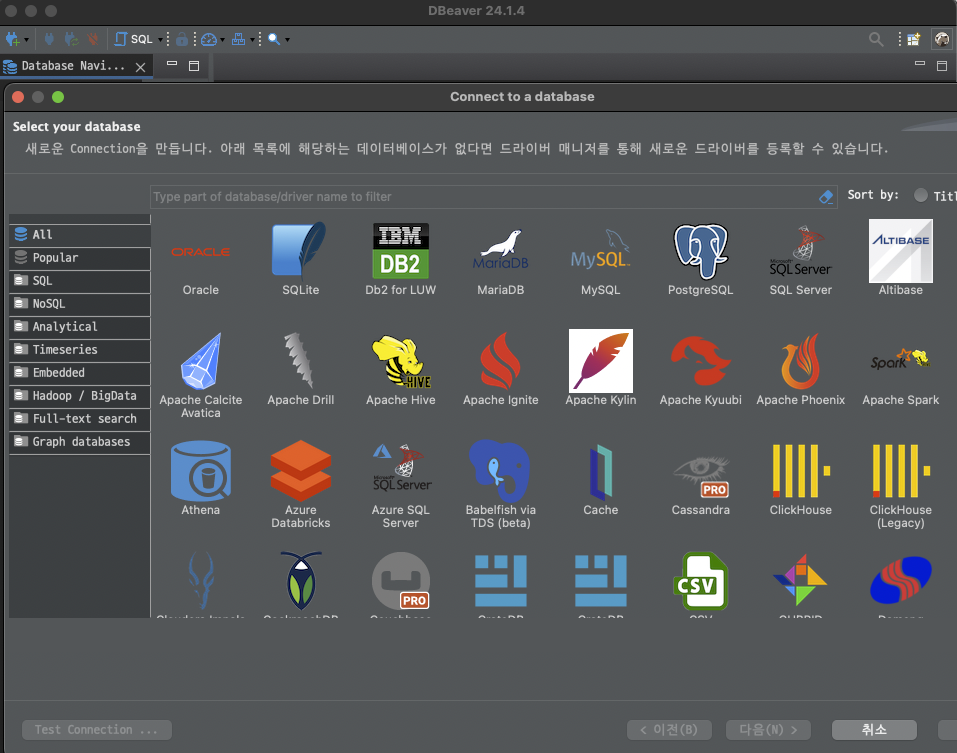
Task: Choose the Apache Calcite Avatica driver
Action: tap(201, 375)
